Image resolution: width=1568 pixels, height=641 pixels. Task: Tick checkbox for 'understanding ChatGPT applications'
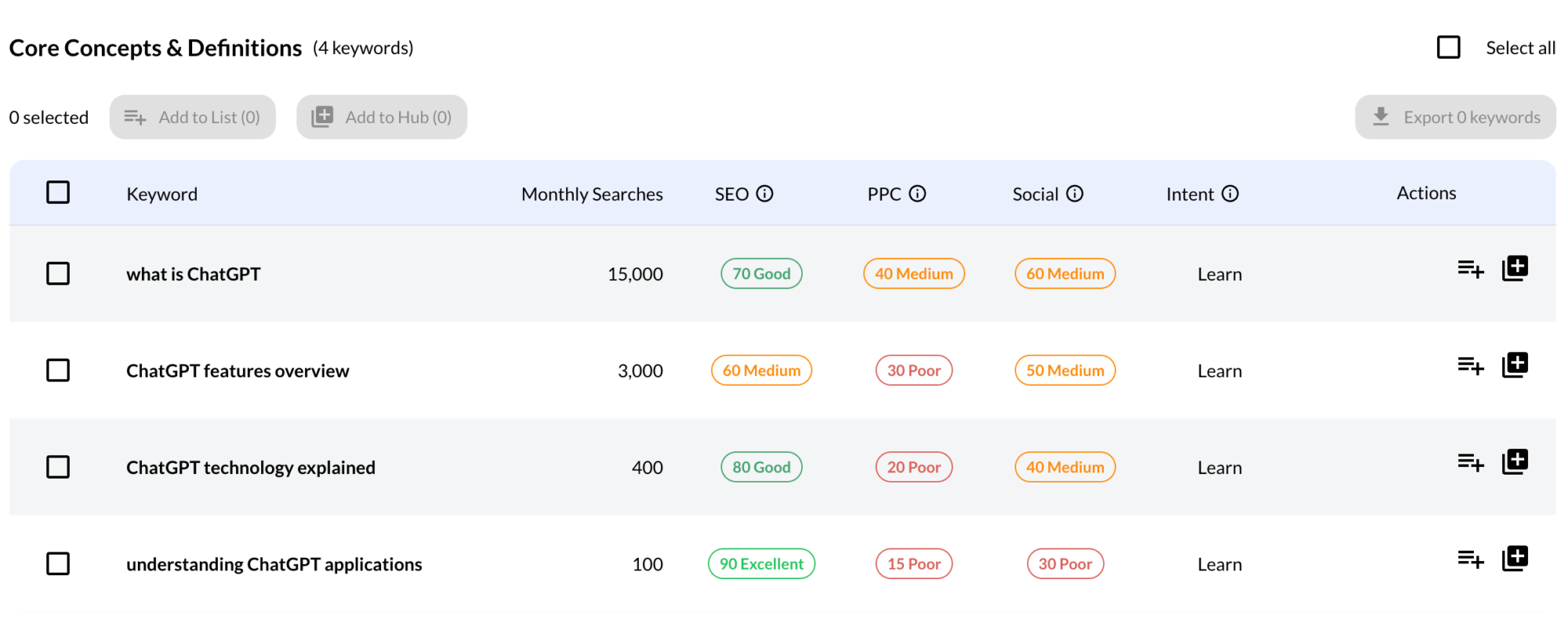click(x=58, y=563)
